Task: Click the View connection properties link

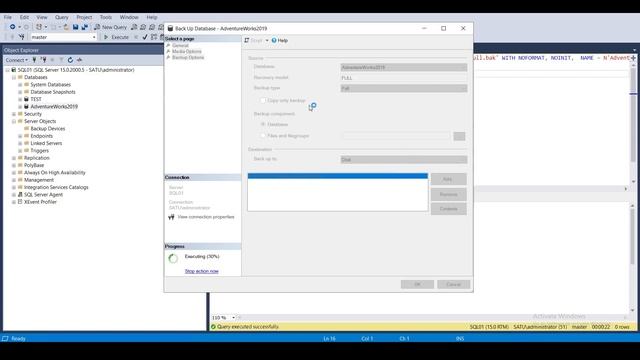Action: tap(206, 217)
